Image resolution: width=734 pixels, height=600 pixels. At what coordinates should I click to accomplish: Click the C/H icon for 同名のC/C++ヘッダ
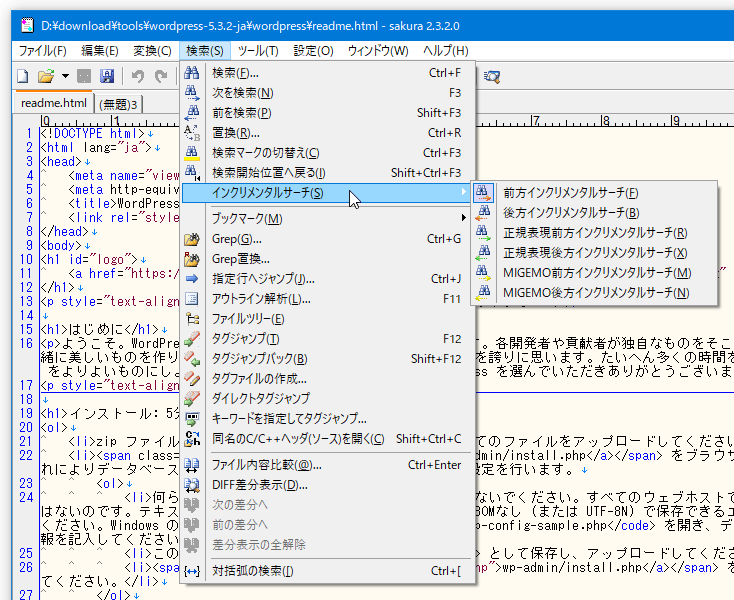tap(192, 439)
